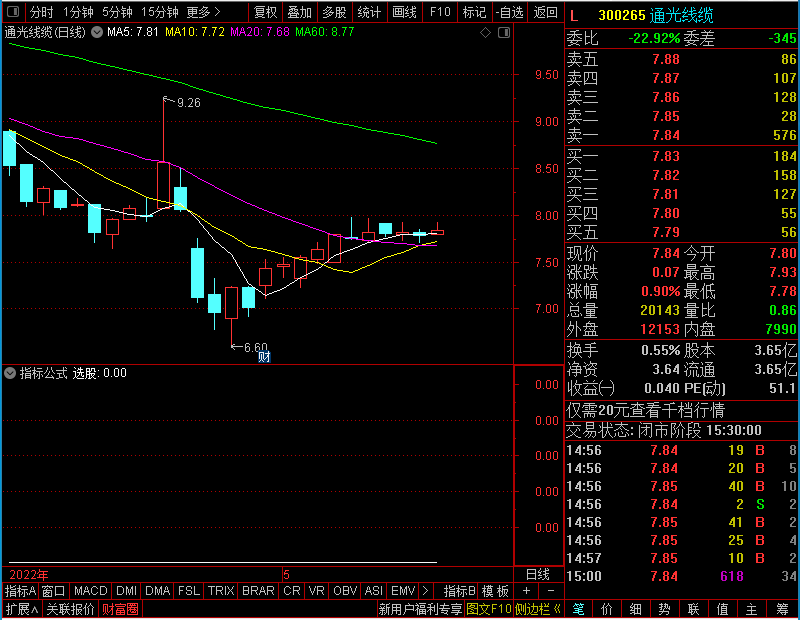
Task: Switch to 1分钟 chart period
Action: [78, 12]
